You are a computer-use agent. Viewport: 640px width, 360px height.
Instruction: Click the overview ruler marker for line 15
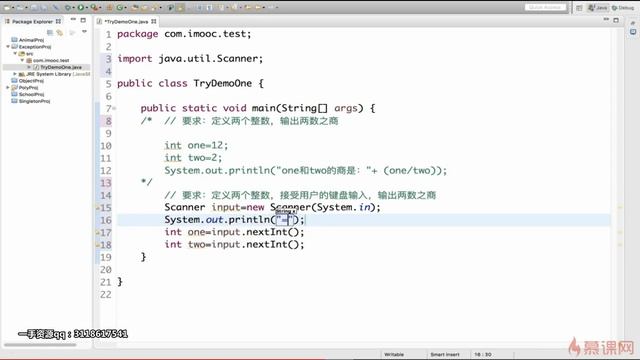[x=620, y=207]
